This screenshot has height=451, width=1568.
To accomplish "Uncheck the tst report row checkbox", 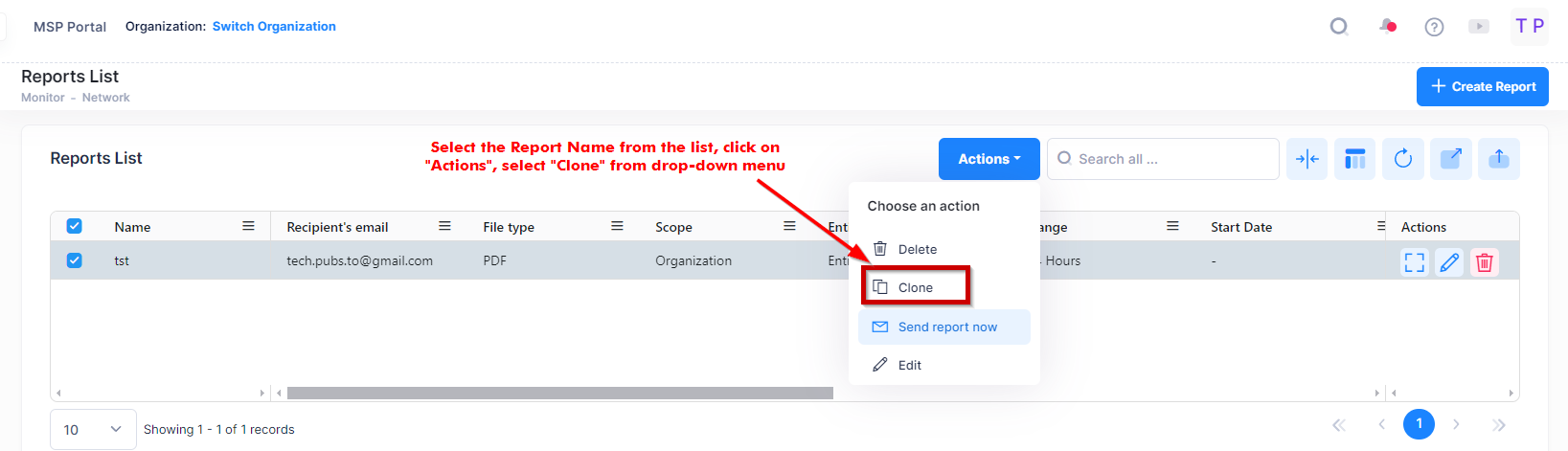I will click(75, 260).
